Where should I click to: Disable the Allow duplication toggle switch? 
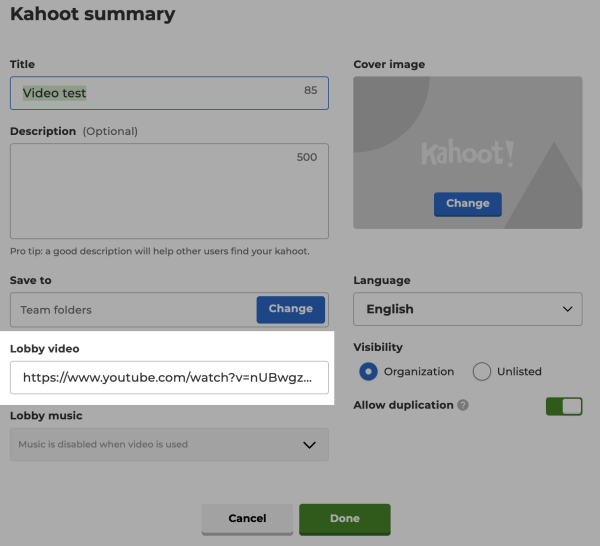pos(564,406)
